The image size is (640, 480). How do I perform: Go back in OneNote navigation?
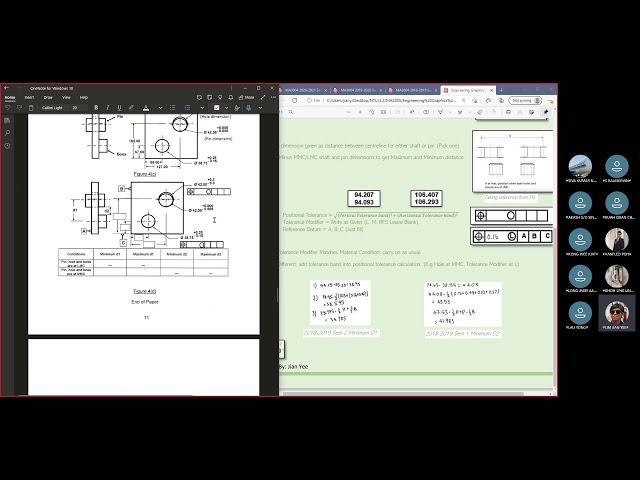(6, 88)
